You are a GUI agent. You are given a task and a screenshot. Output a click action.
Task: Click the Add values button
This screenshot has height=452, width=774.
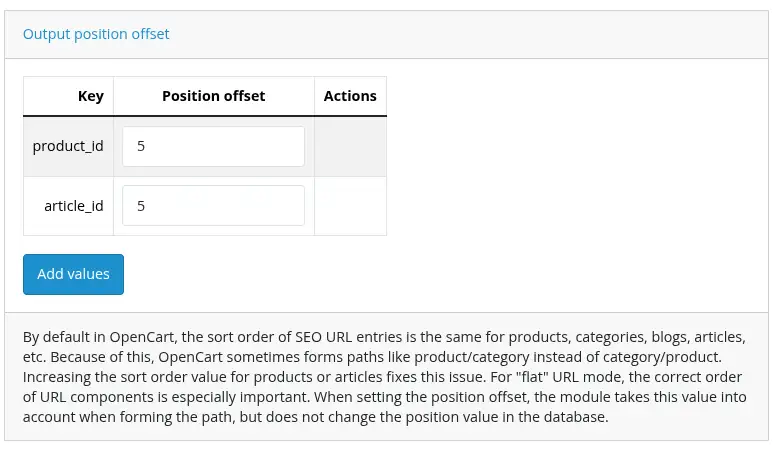73,274
